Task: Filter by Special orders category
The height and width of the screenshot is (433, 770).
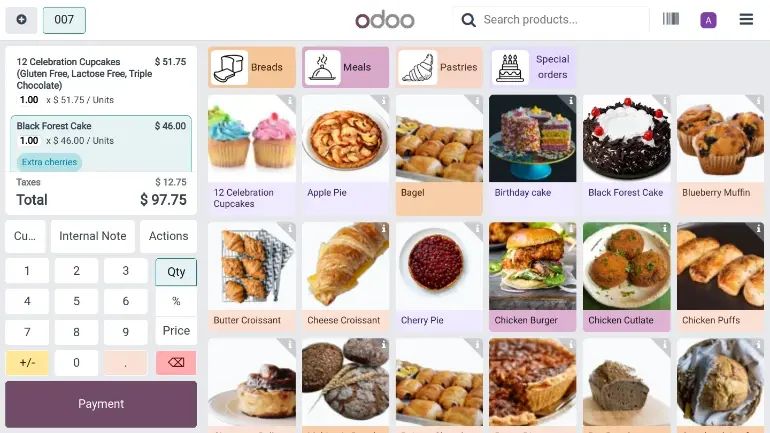Action: (x=534, y=67)
